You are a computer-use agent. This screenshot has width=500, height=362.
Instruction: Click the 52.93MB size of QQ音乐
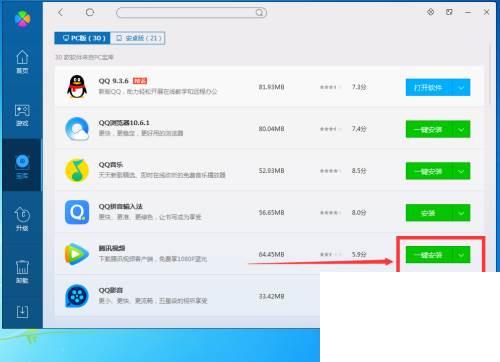(271, 171)
